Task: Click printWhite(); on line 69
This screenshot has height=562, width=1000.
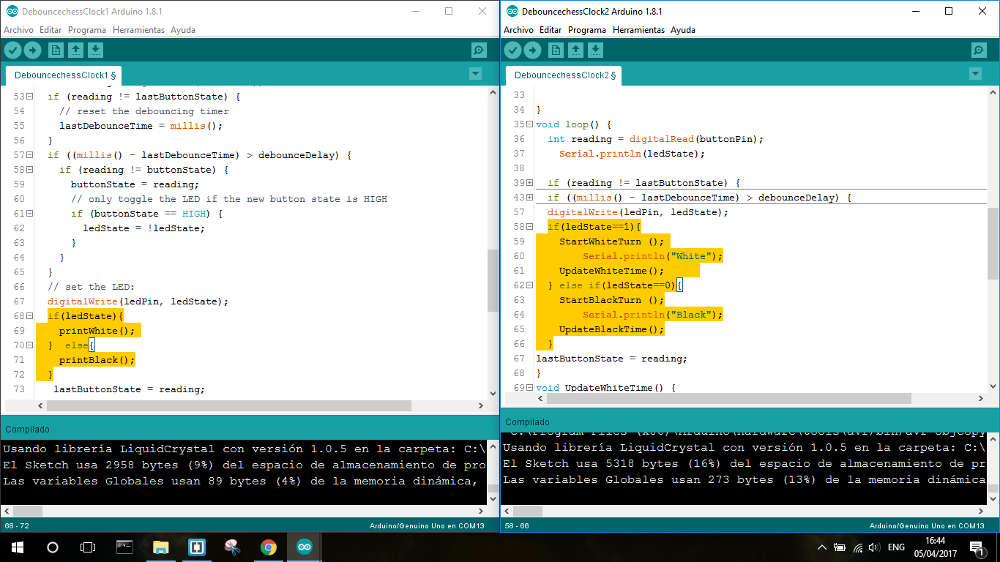Action: (97, 330)
